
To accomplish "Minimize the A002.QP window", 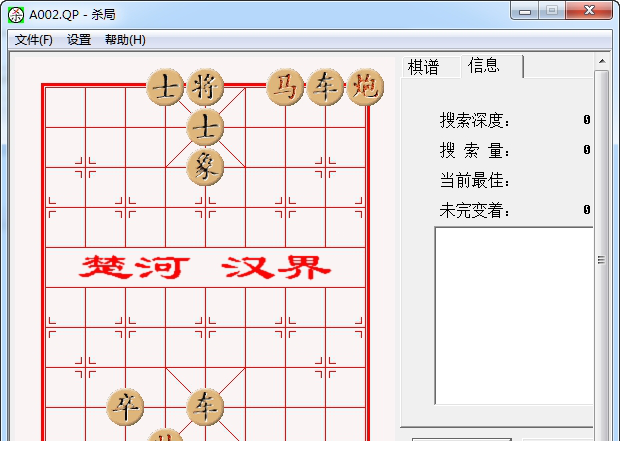I will point(525,11).
